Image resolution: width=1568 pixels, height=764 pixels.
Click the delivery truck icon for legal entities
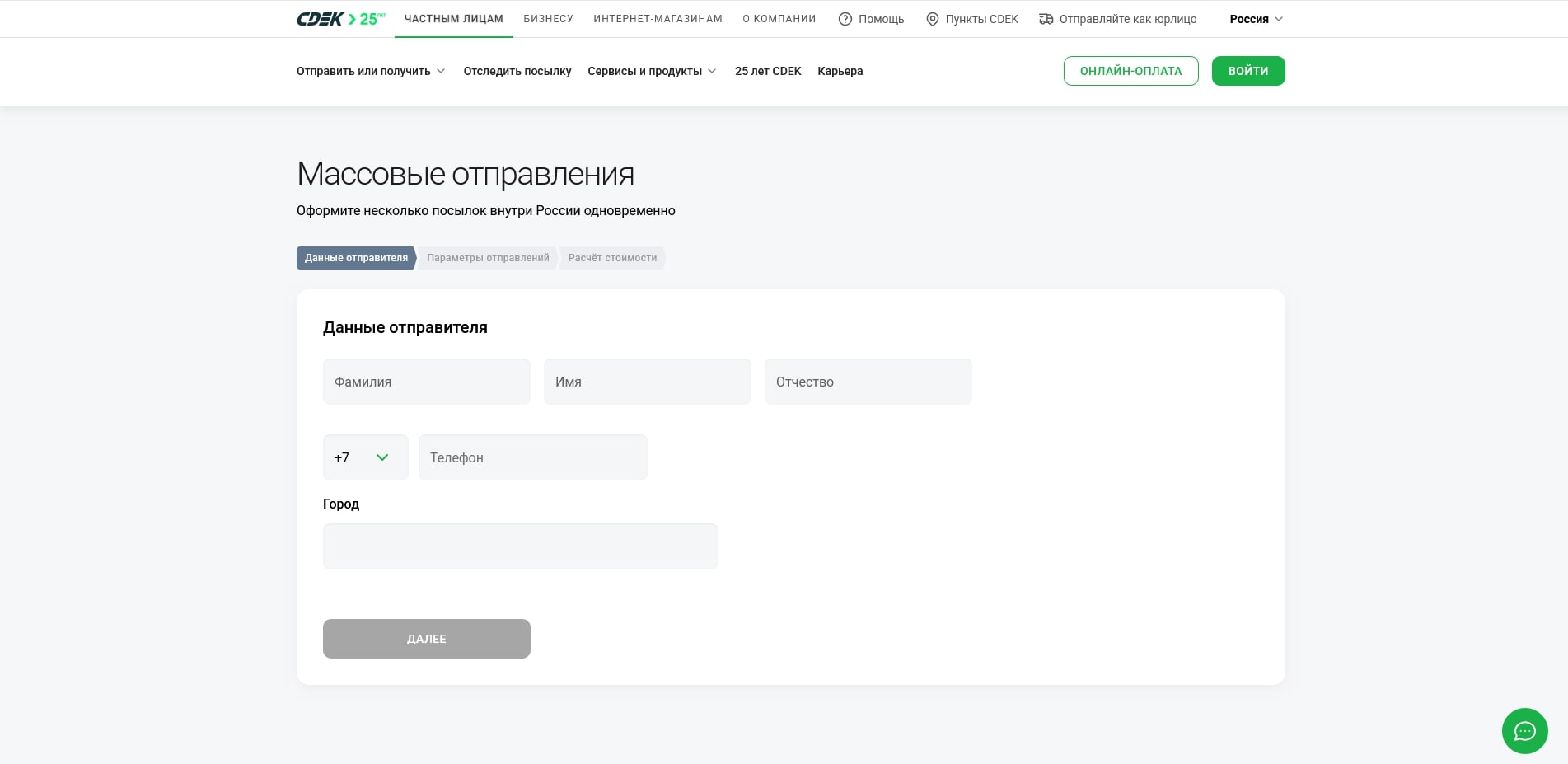coord(1046,19)
